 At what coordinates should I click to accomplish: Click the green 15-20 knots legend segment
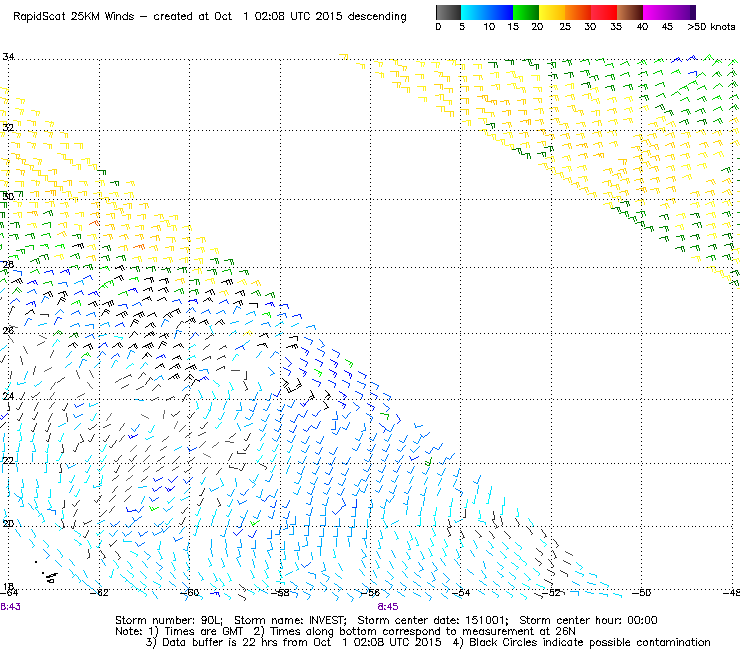pyautogui.click(x=526, y=12)
